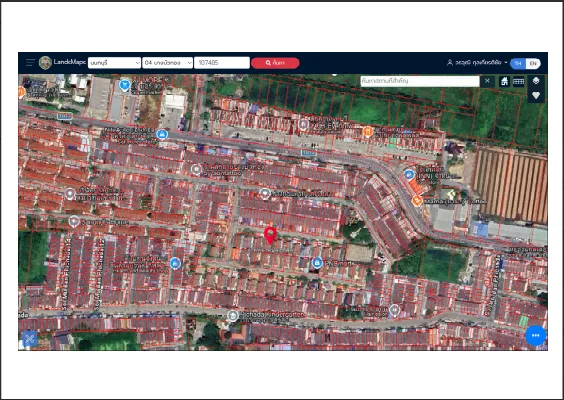Open the hamburger menu beside LandsMaps logo
This screenshot has width=564, height=400.
tap(30, 63)
